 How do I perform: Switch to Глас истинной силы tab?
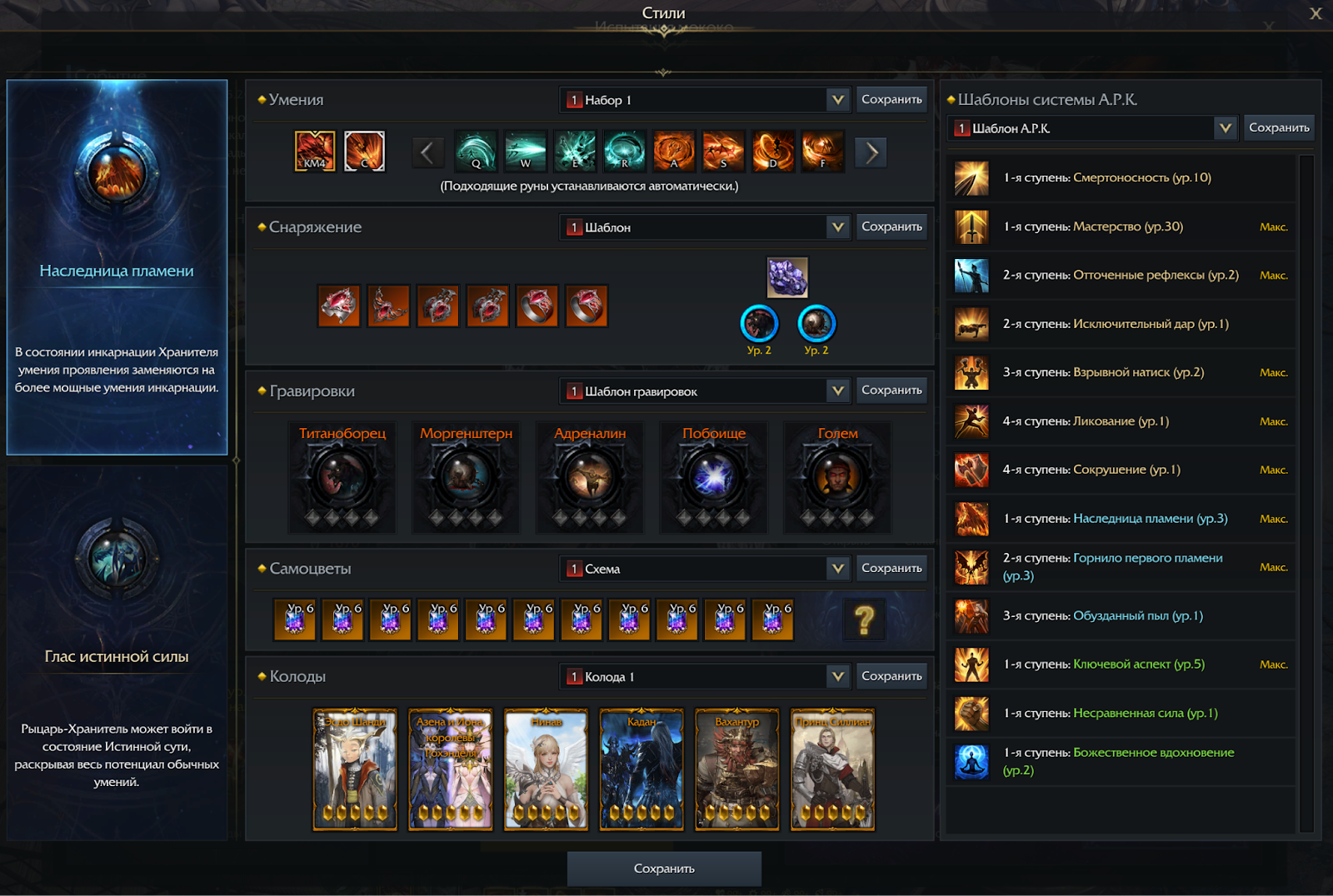(x=117, y=653)
